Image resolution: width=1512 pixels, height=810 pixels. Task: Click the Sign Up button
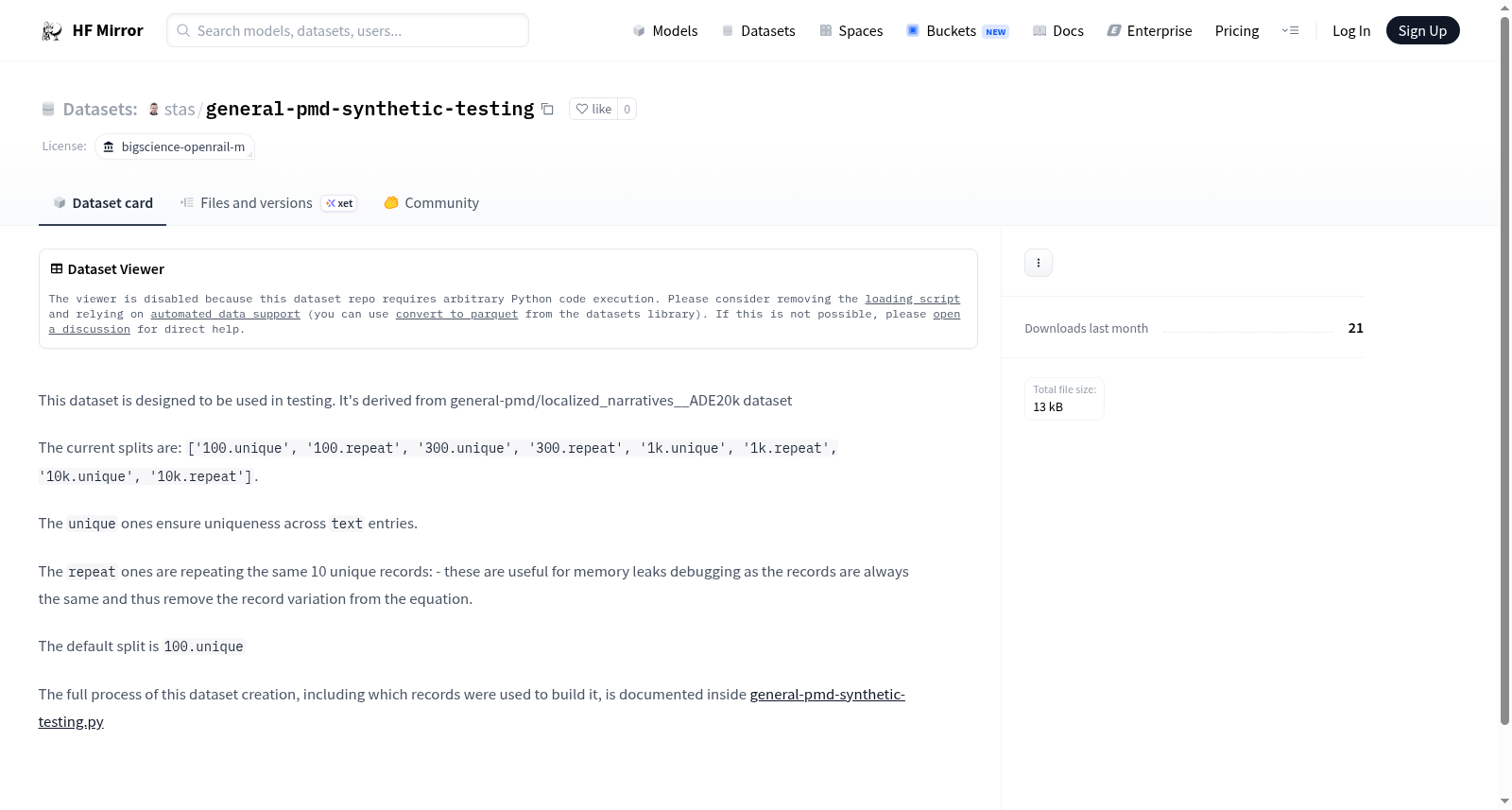pyautogui.click(x=1422, y=31)
